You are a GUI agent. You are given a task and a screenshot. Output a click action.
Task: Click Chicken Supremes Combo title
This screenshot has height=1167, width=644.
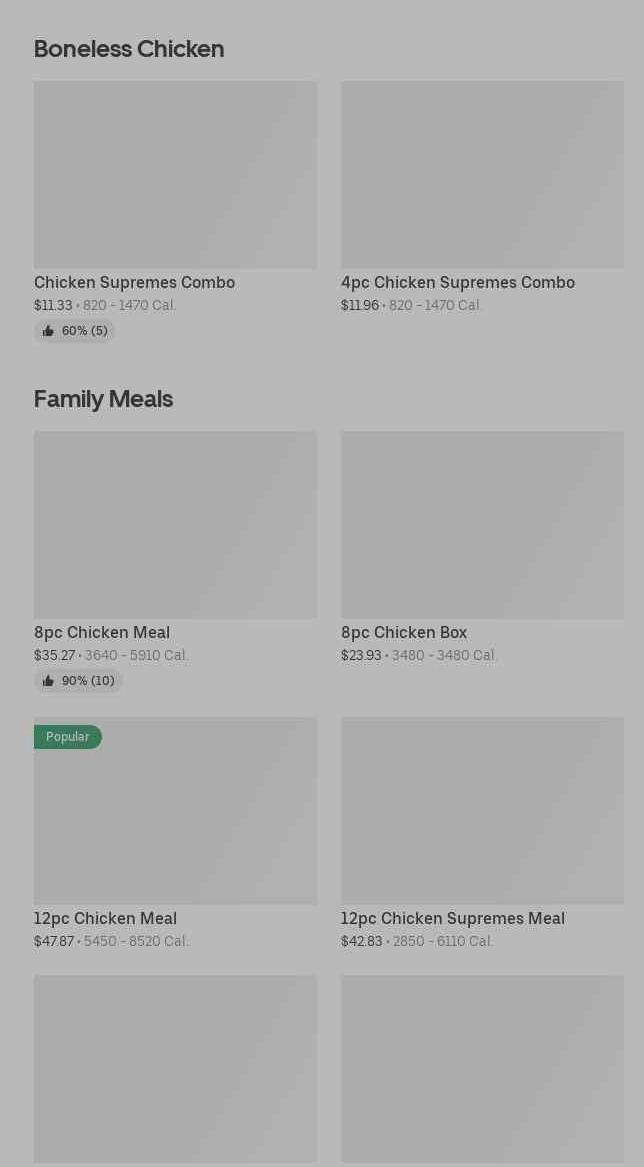click(135, 283)
